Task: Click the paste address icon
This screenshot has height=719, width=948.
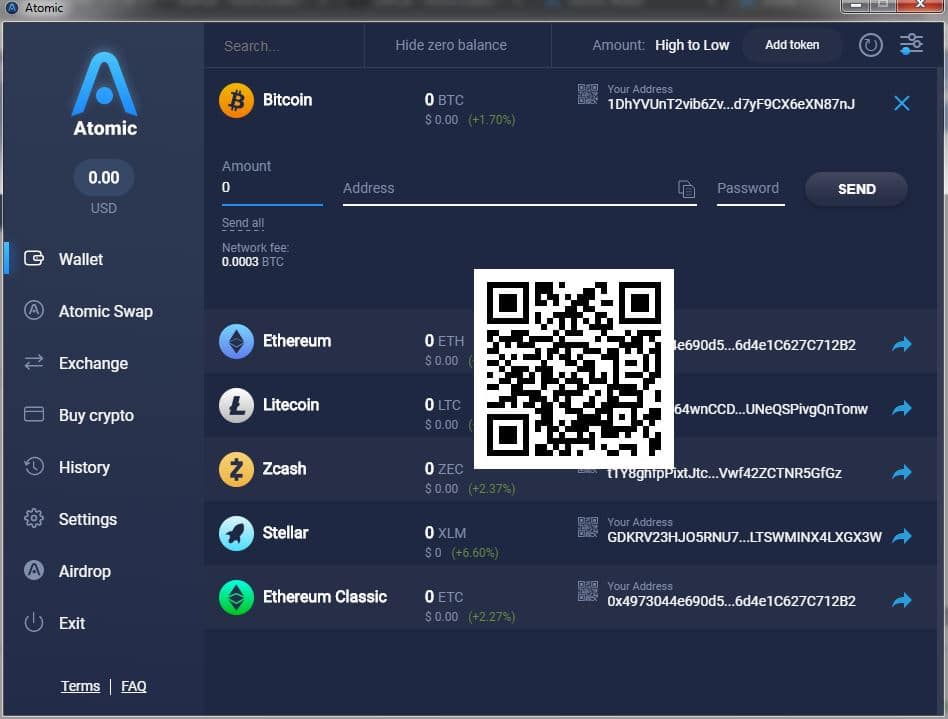Action: (686, 189)
